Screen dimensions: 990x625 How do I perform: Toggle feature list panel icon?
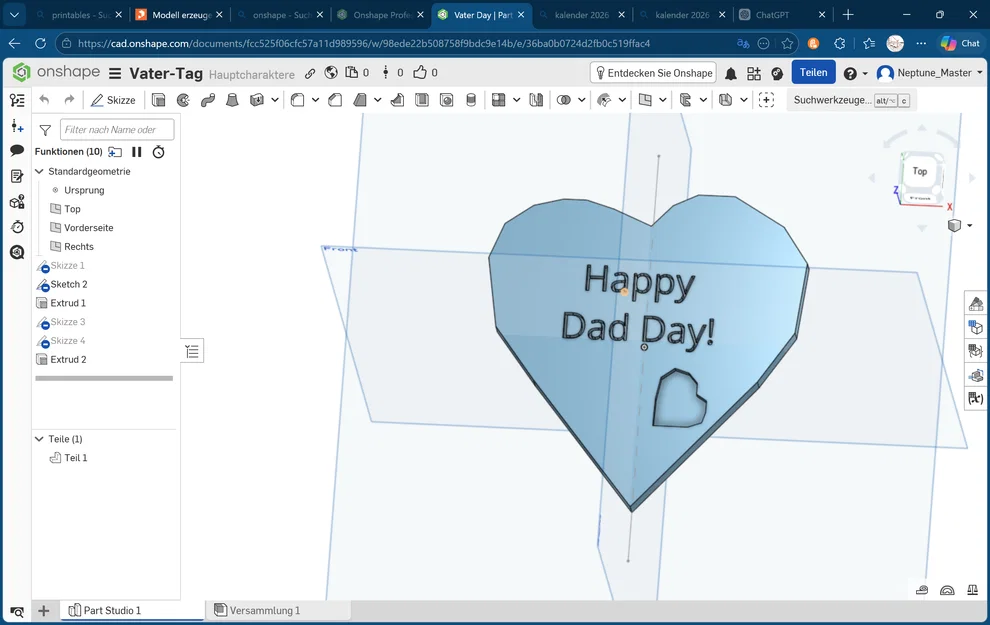tap(17, 100)
